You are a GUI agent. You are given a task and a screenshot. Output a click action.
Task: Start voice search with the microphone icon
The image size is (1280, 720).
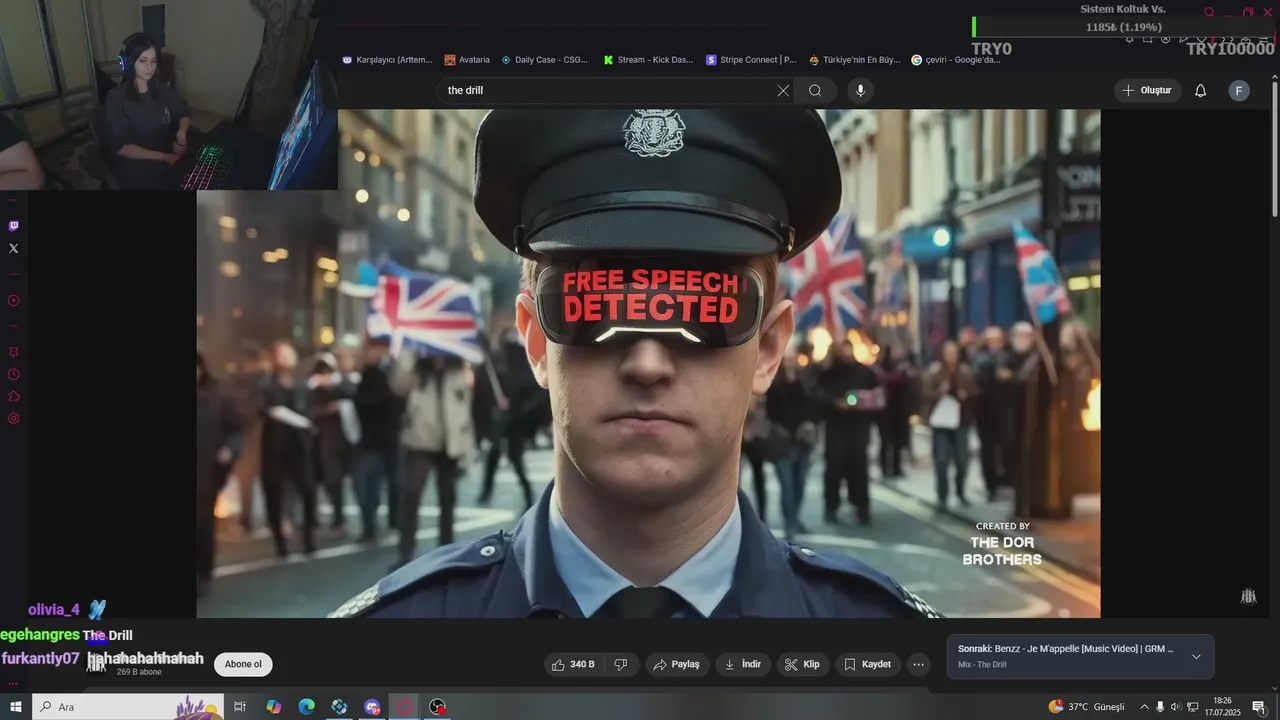tap(860, 91)
